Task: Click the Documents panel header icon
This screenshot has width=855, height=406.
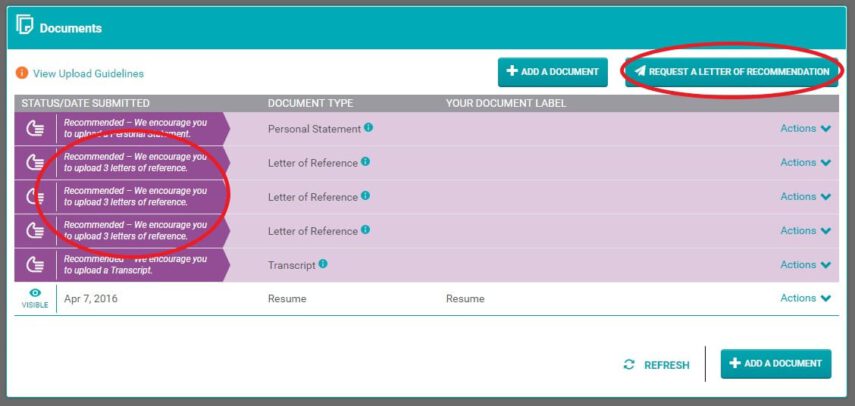Action: pos(25,25)
